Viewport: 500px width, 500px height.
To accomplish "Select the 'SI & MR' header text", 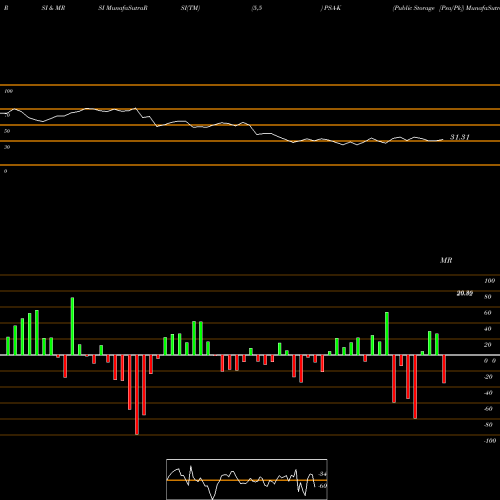I will [x=53, y=8].
